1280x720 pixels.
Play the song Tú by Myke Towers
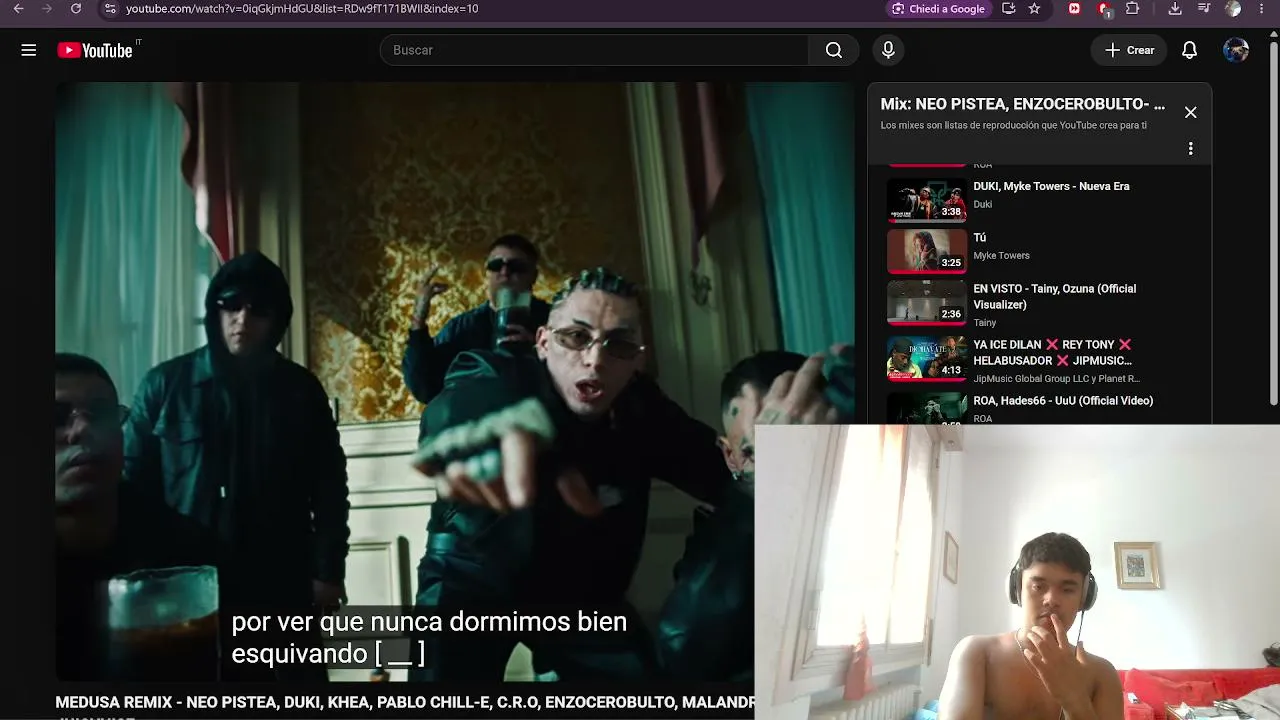pyautogui.click(x=980, y=238)
